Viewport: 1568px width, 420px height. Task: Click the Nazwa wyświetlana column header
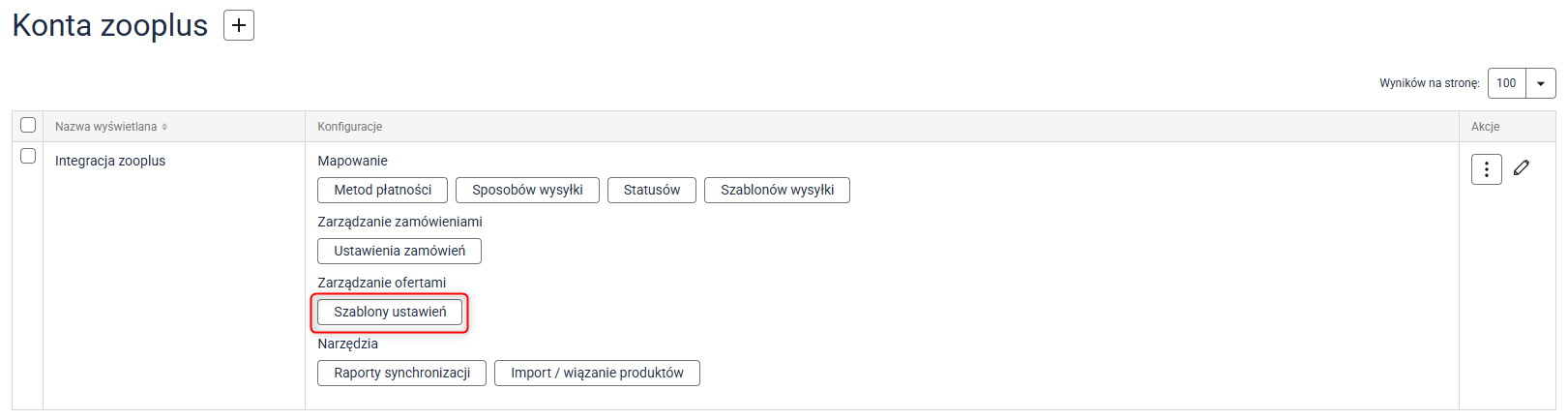click(x=105, y=127)
